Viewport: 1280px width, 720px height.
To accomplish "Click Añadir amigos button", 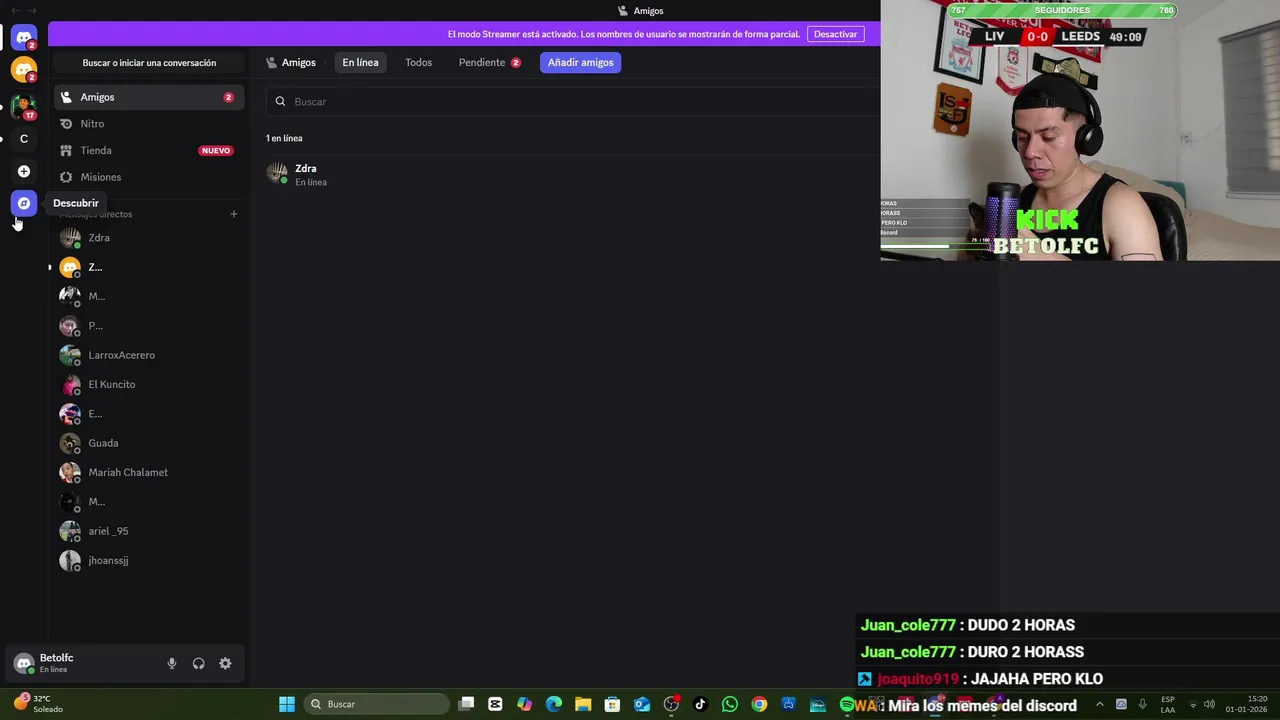I will (x=580, y=62).
